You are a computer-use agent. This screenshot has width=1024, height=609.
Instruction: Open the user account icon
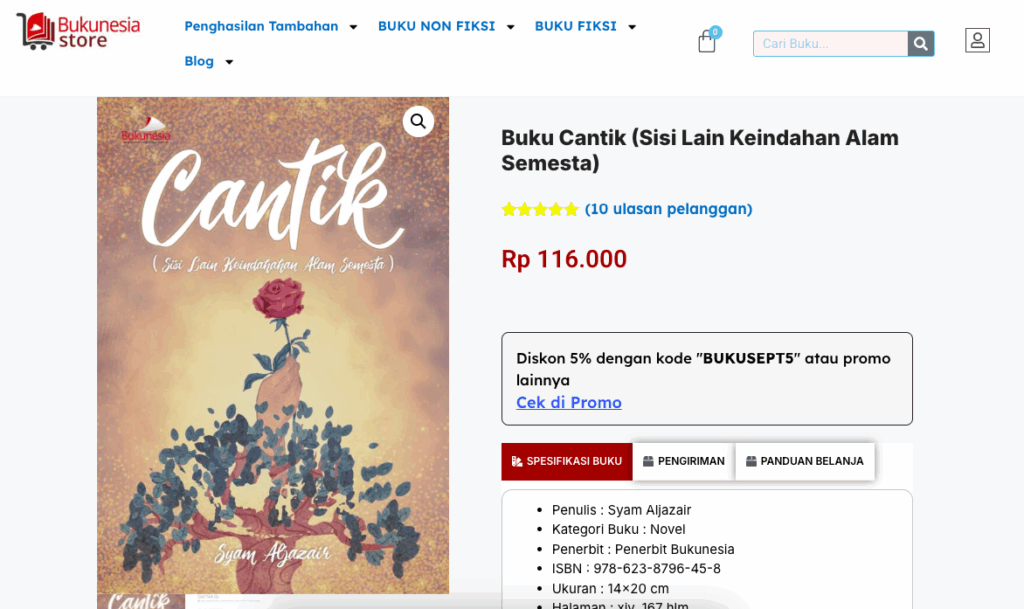[x=977, y=40]
